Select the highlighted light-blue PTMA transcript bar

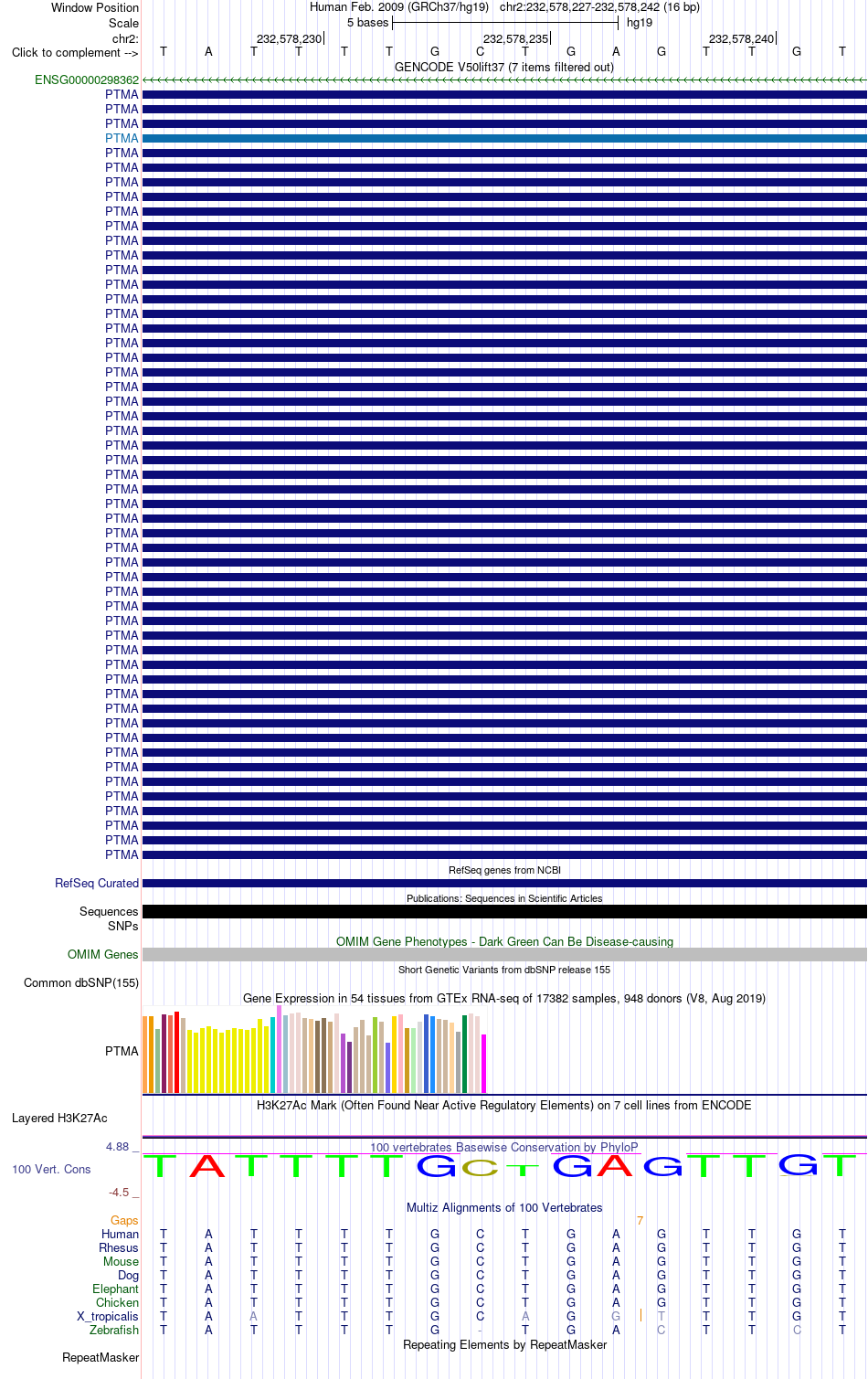504,138
